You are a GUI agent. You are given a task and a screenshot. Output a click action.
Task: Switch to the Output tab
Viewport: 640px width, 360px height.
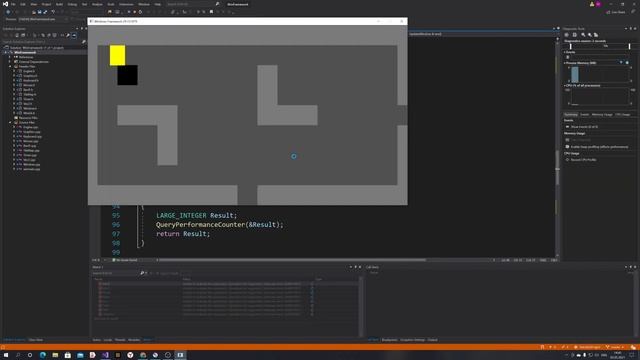[433, 340]
